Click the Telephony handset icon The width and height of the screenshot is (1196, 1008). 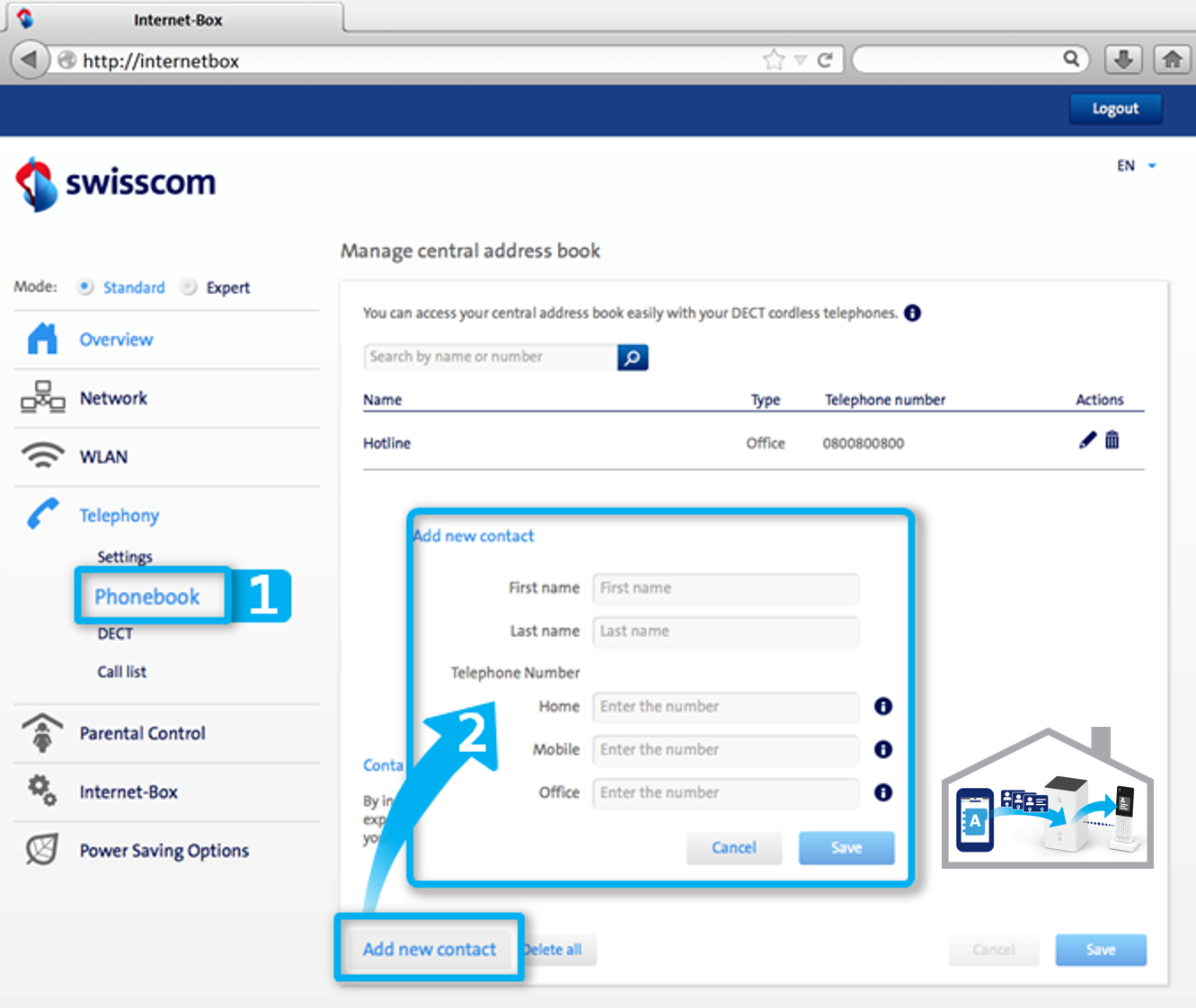(42, 514)
